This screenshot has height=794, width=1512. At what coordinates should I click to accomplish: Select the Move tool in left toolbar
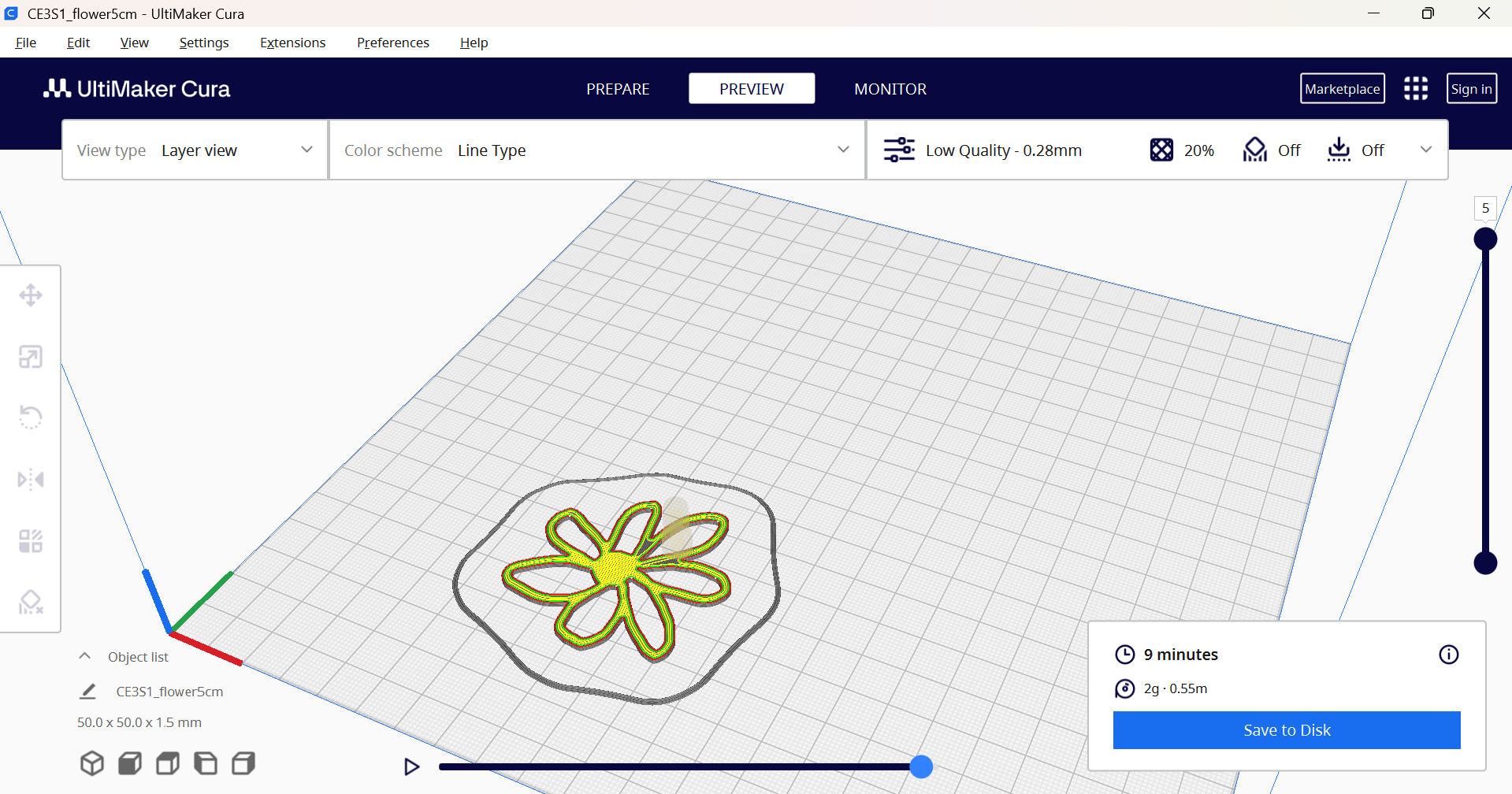pos(31,295)
